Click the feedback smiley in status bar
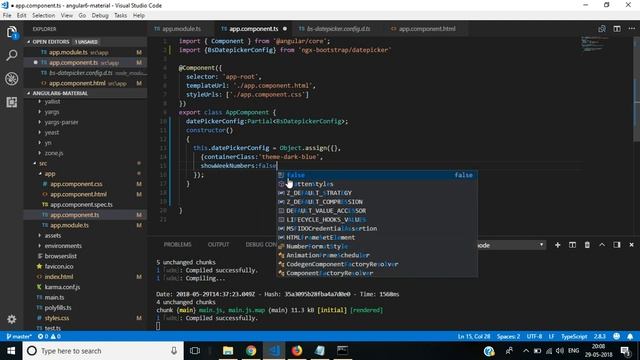Image resolution: width=640 pixels, height=360 pixels. pos(616,336)
